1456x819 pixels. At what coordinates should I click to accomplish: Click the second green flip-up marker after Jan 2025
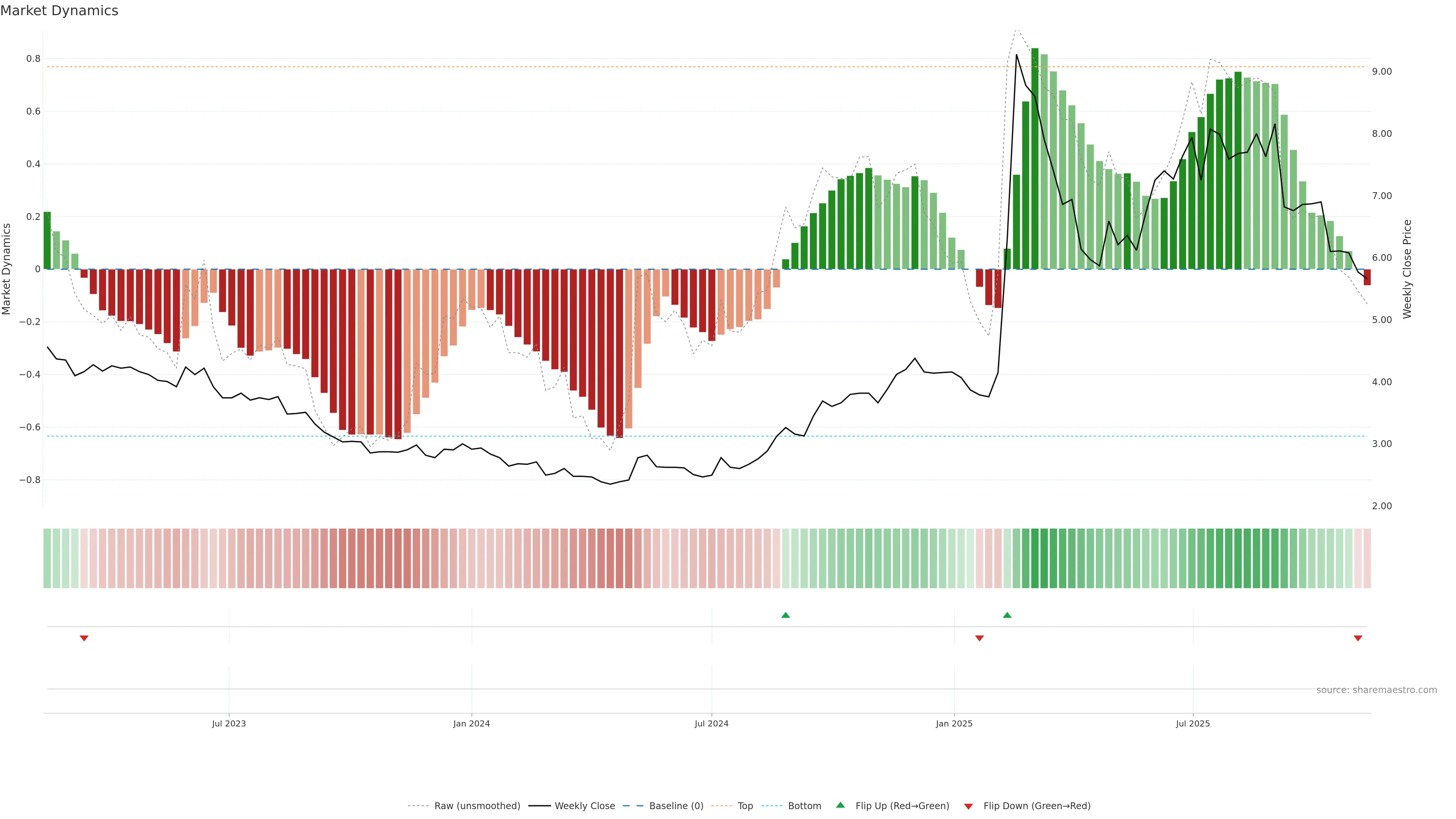[1007, 615]
